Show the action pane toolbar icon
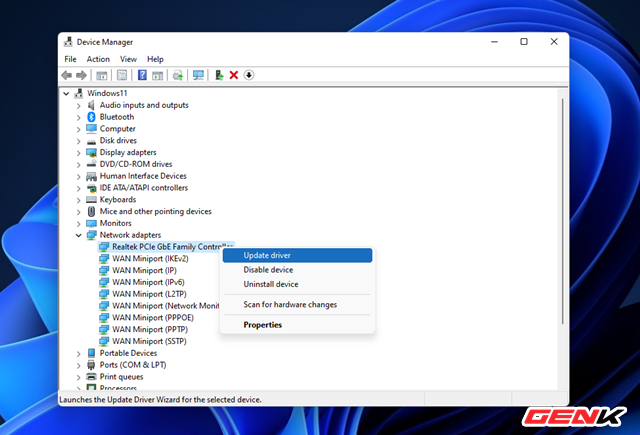 (157, 75)
